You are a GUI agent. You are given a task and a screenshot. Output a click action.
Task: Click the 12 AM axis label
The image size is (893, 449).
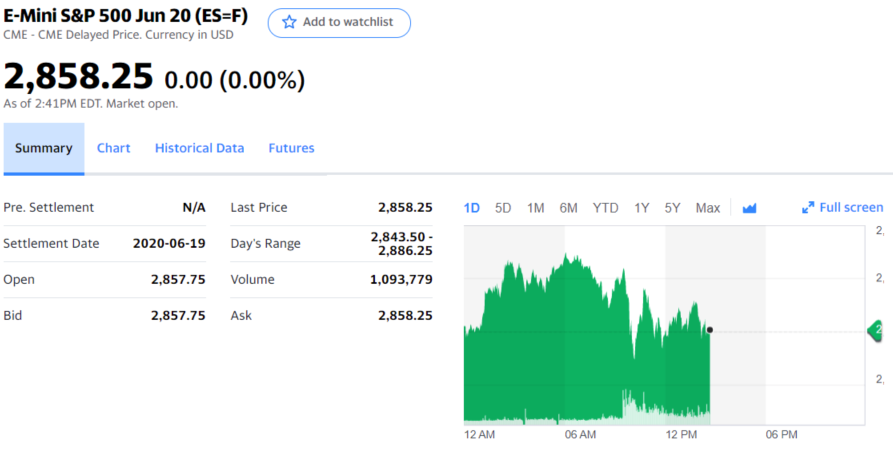tap(480, 435)
